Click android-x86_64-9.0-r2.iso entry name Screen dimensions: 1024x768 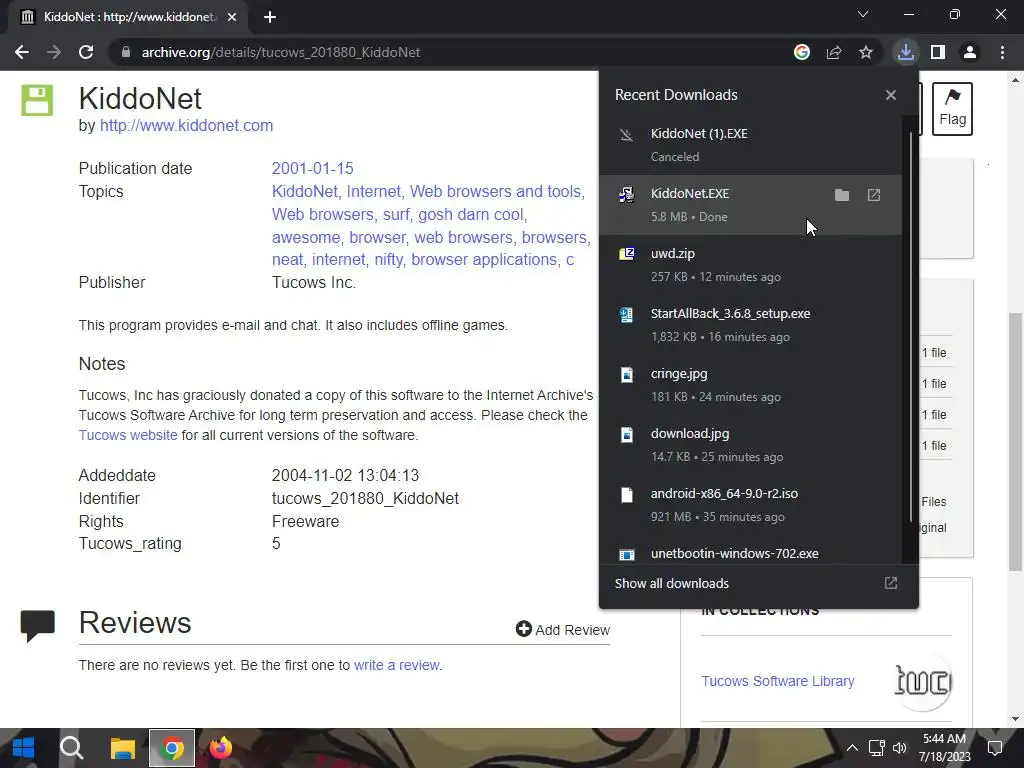coord(724,494)
